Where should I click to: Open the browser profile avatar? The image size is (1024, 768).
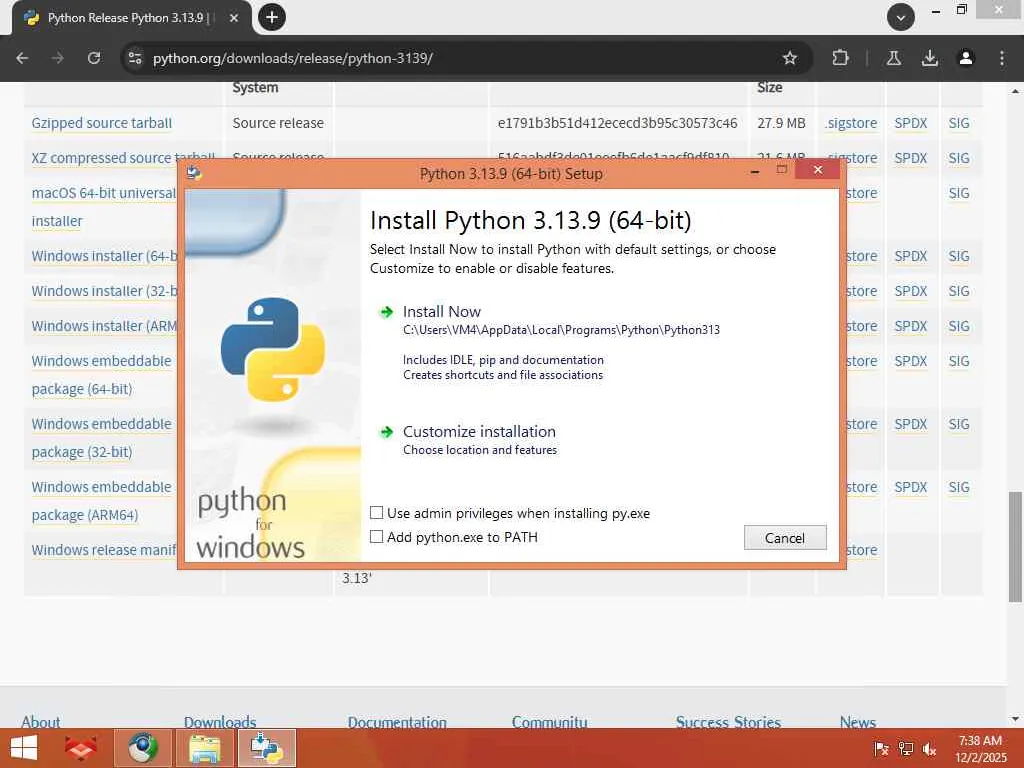point(965,58)
